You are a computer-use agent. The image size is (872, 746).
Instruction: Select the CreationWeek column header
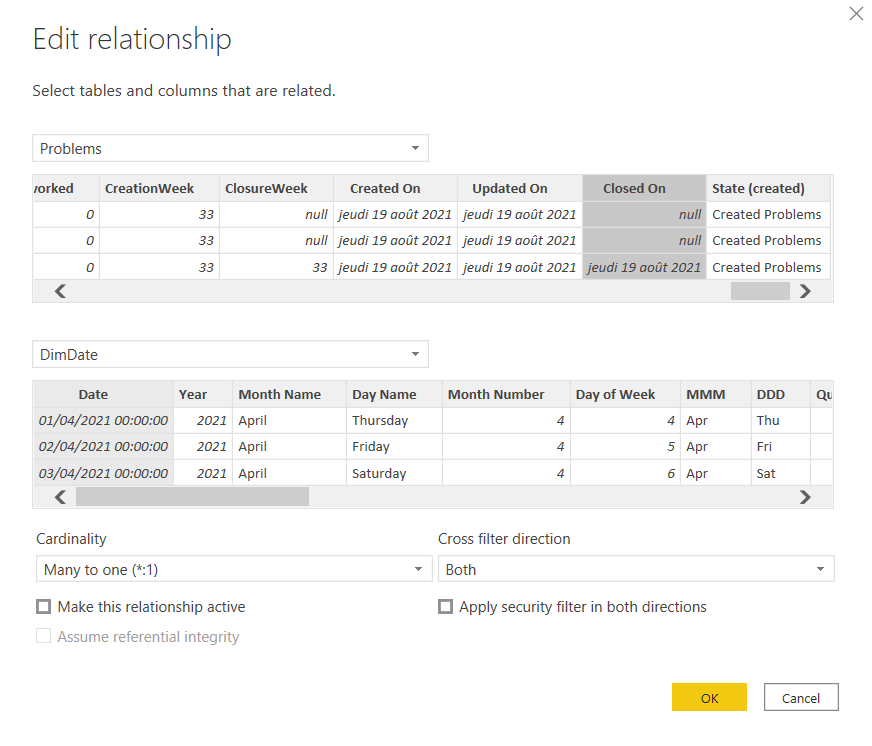coord(159,188)
